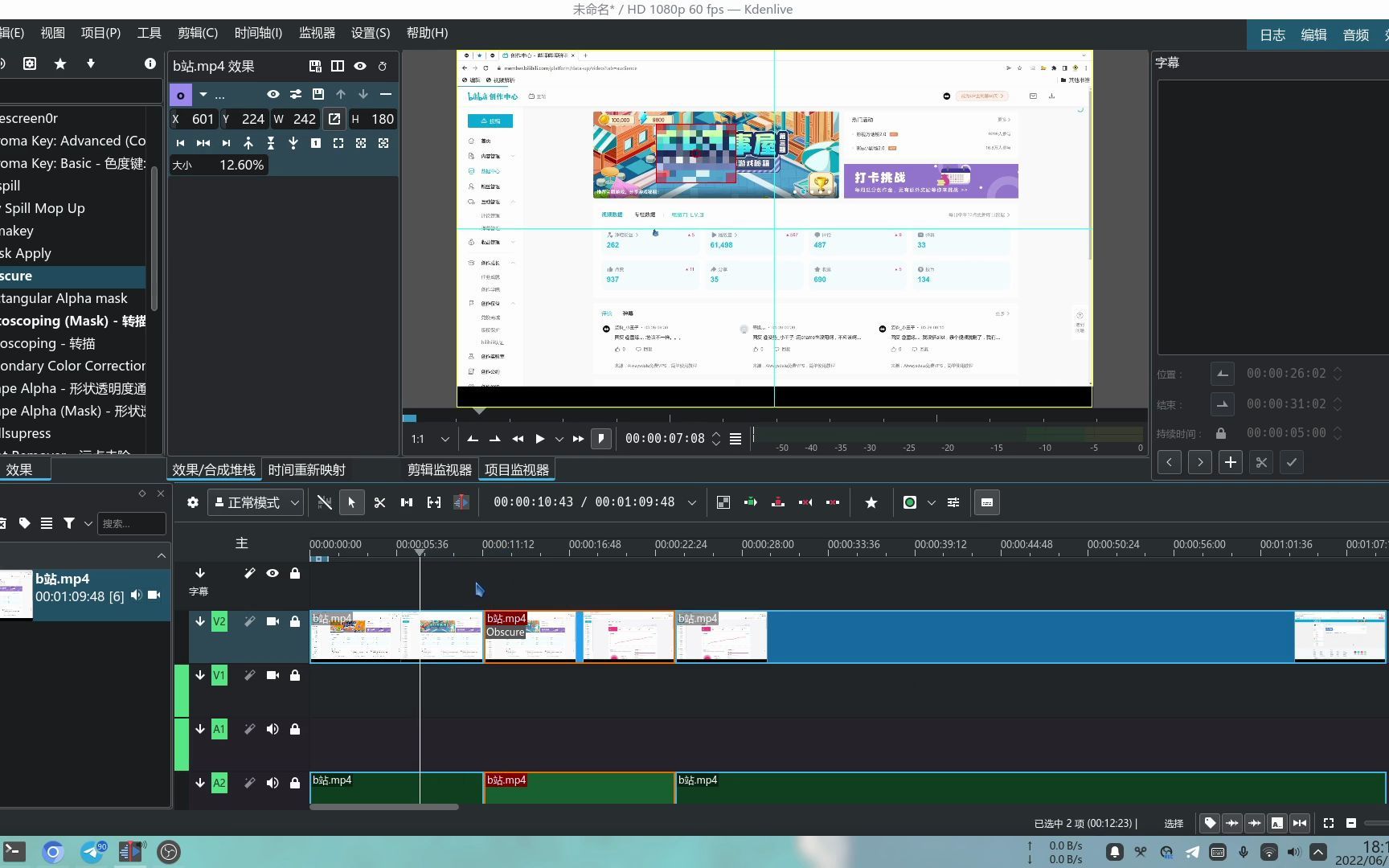Viewport: 1389px width, 868px height.
Task: Align rectangle to left edge icon
Action: [x=181, y=143]
